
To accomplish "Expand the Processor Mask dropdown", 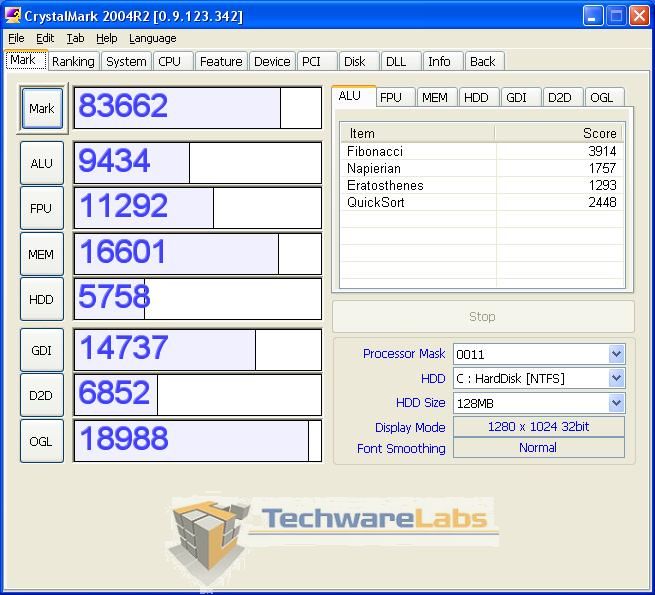I will [x=616, y=354].
